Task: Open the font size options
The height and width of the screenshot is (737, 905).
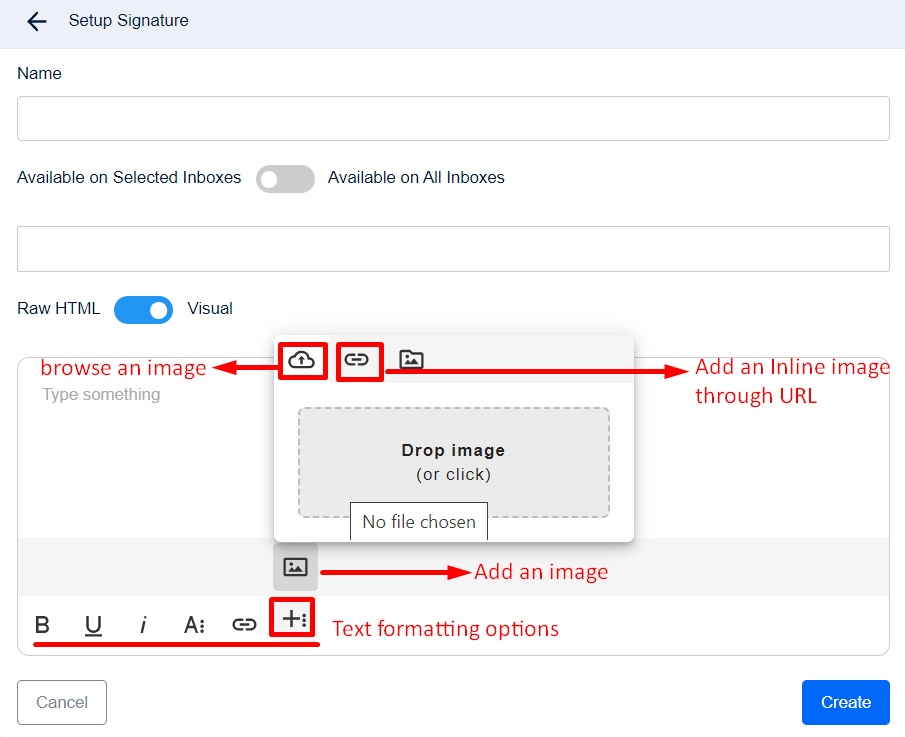Action: 194,624
